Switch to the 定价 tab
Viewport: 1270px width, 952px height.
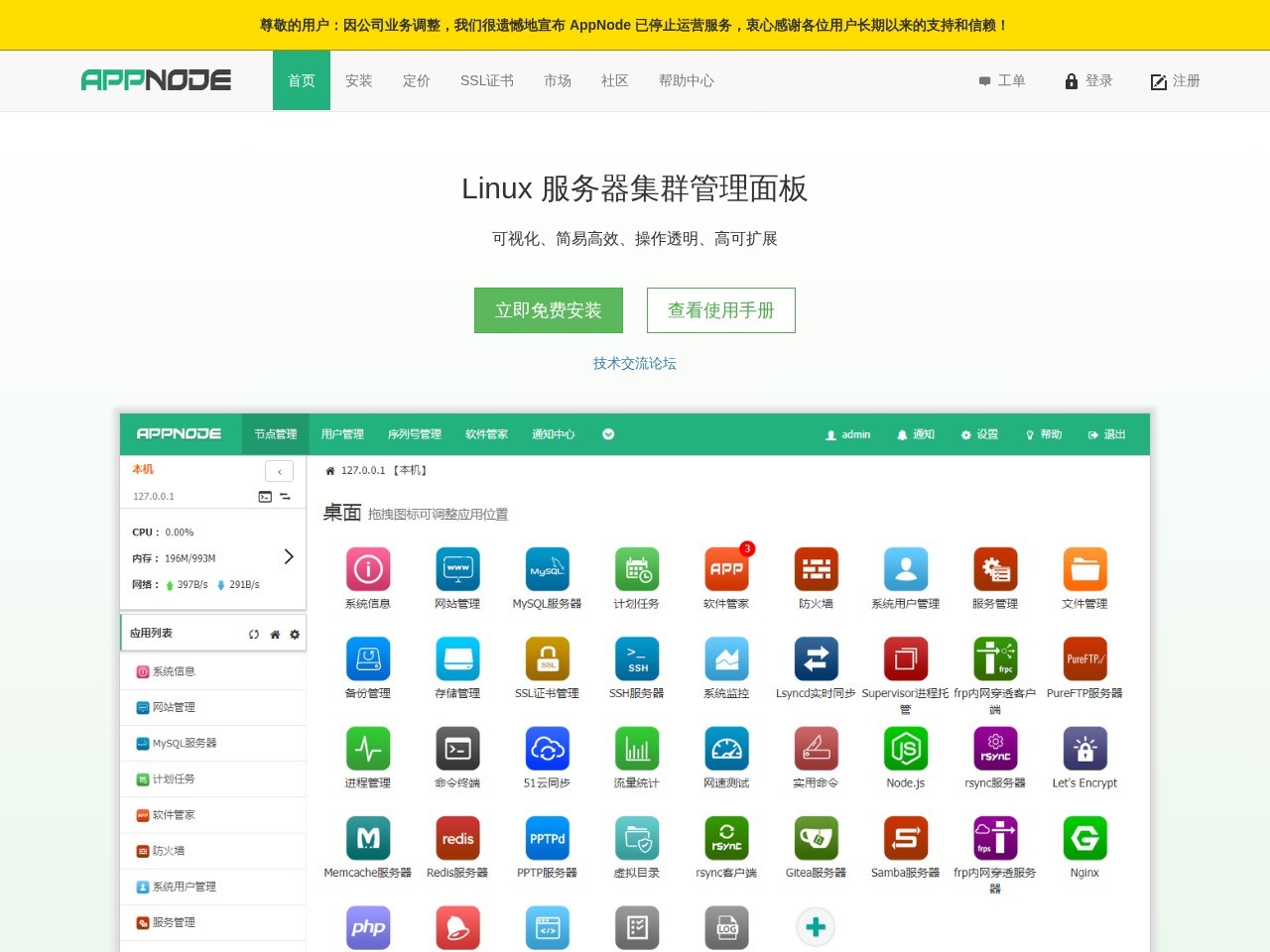416,80
